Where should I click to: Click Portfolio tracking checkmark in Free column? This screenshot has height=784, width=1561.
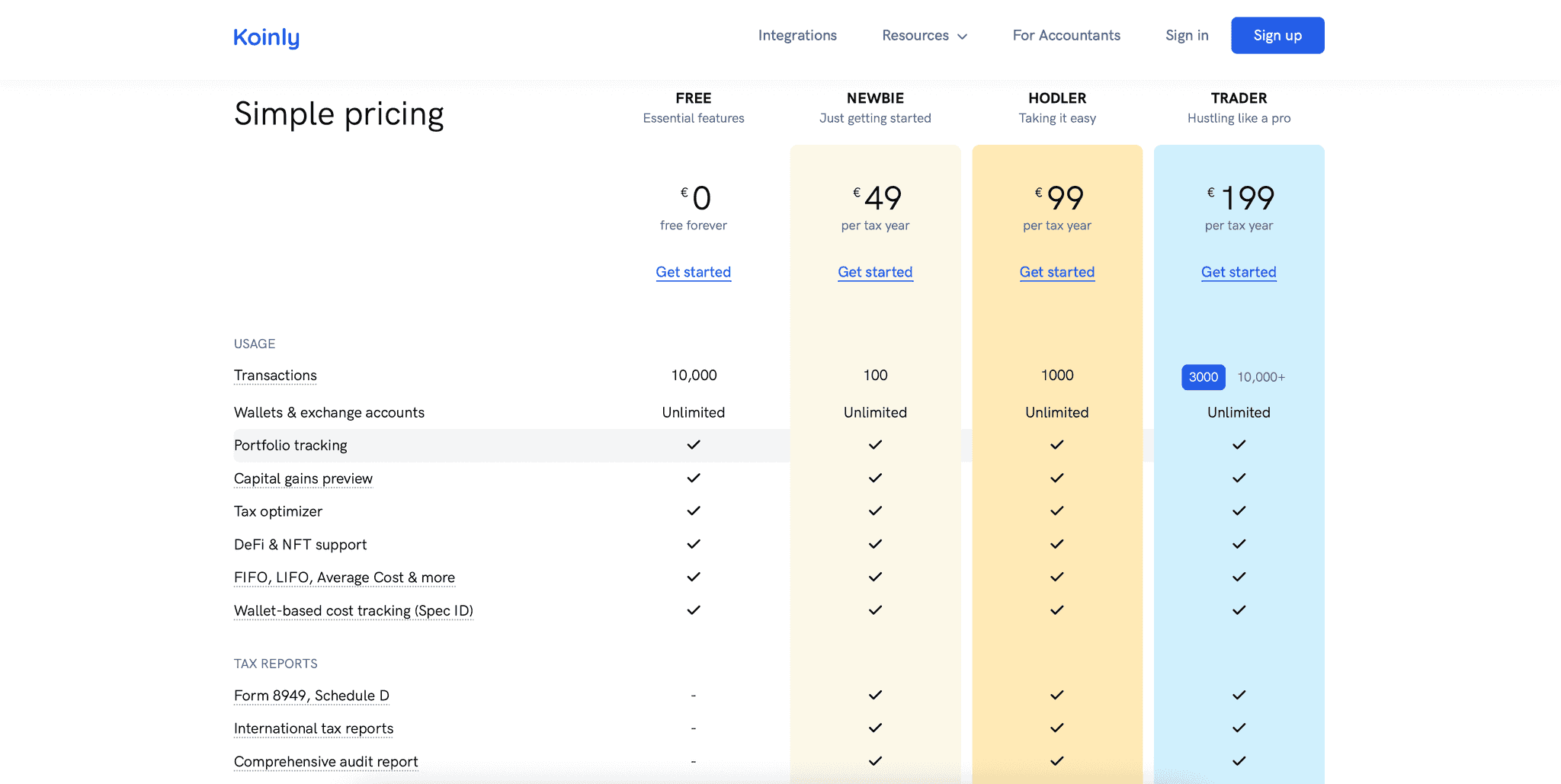coord(694,445)
